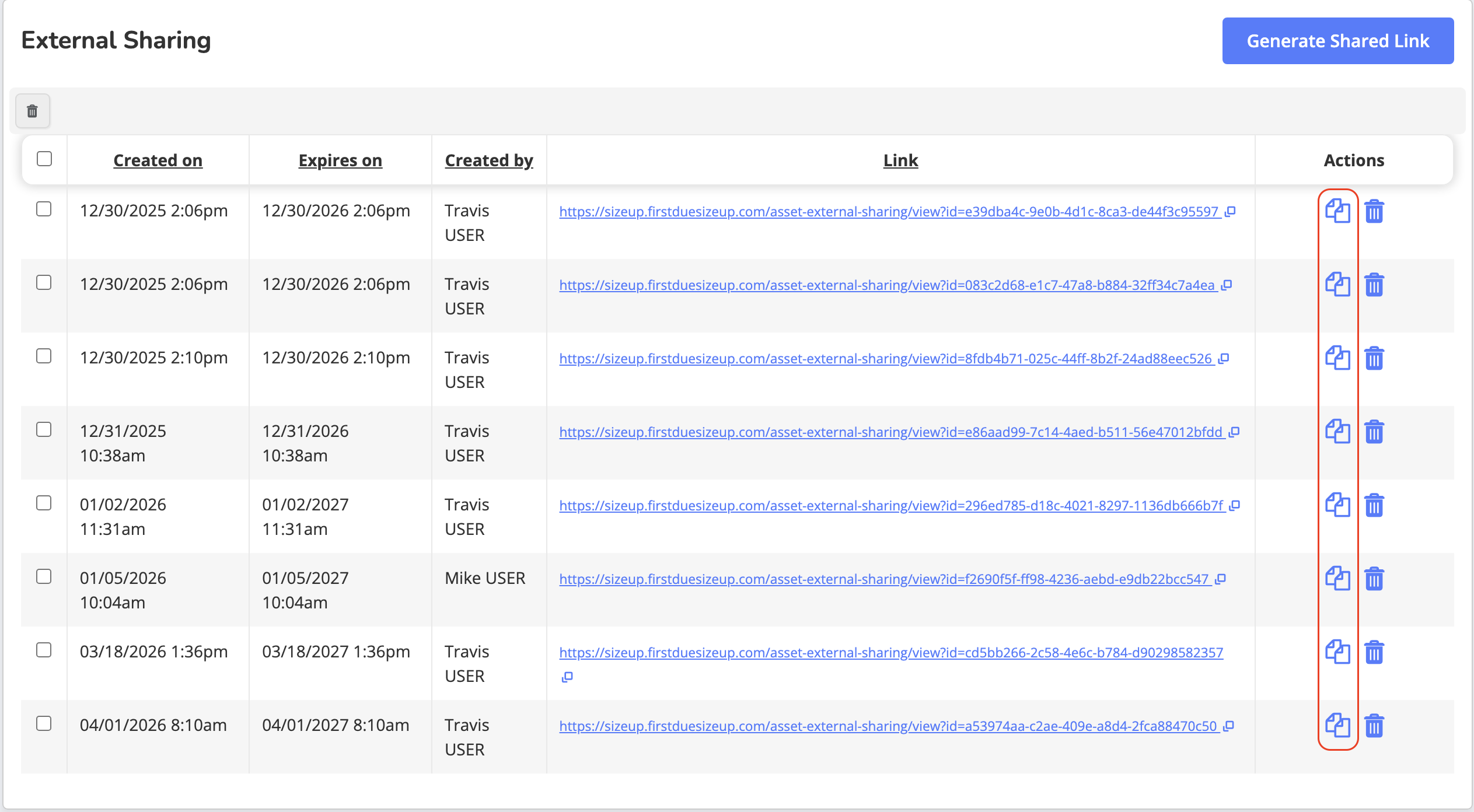The height and width of the screenshot is (812, 1474).
Task: Delete the shared link ending 32ff34c7a4ea
Action: pos(1374,285)
